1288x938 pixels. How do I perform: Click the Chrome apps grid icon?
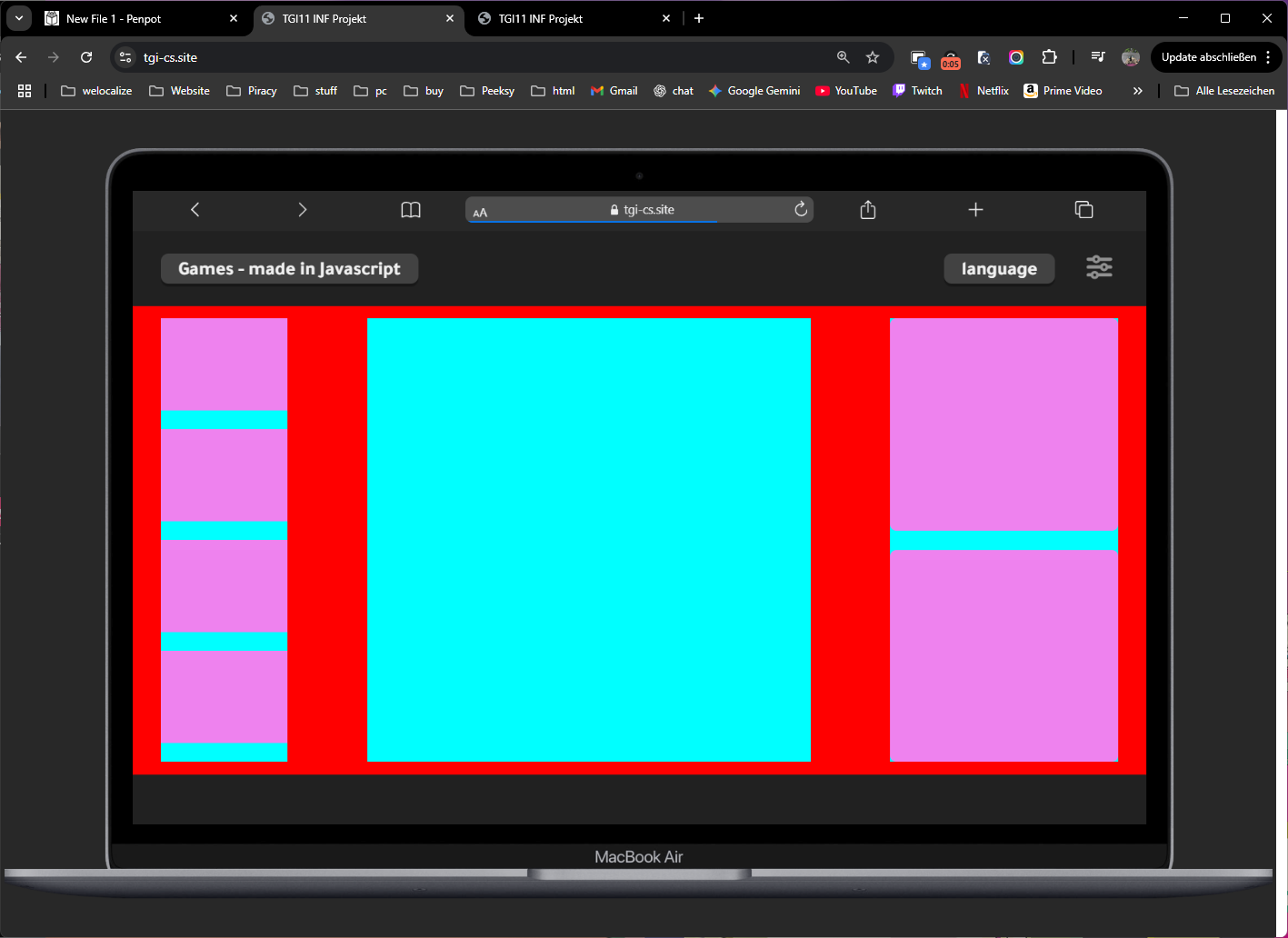click(x=25, y=91)
